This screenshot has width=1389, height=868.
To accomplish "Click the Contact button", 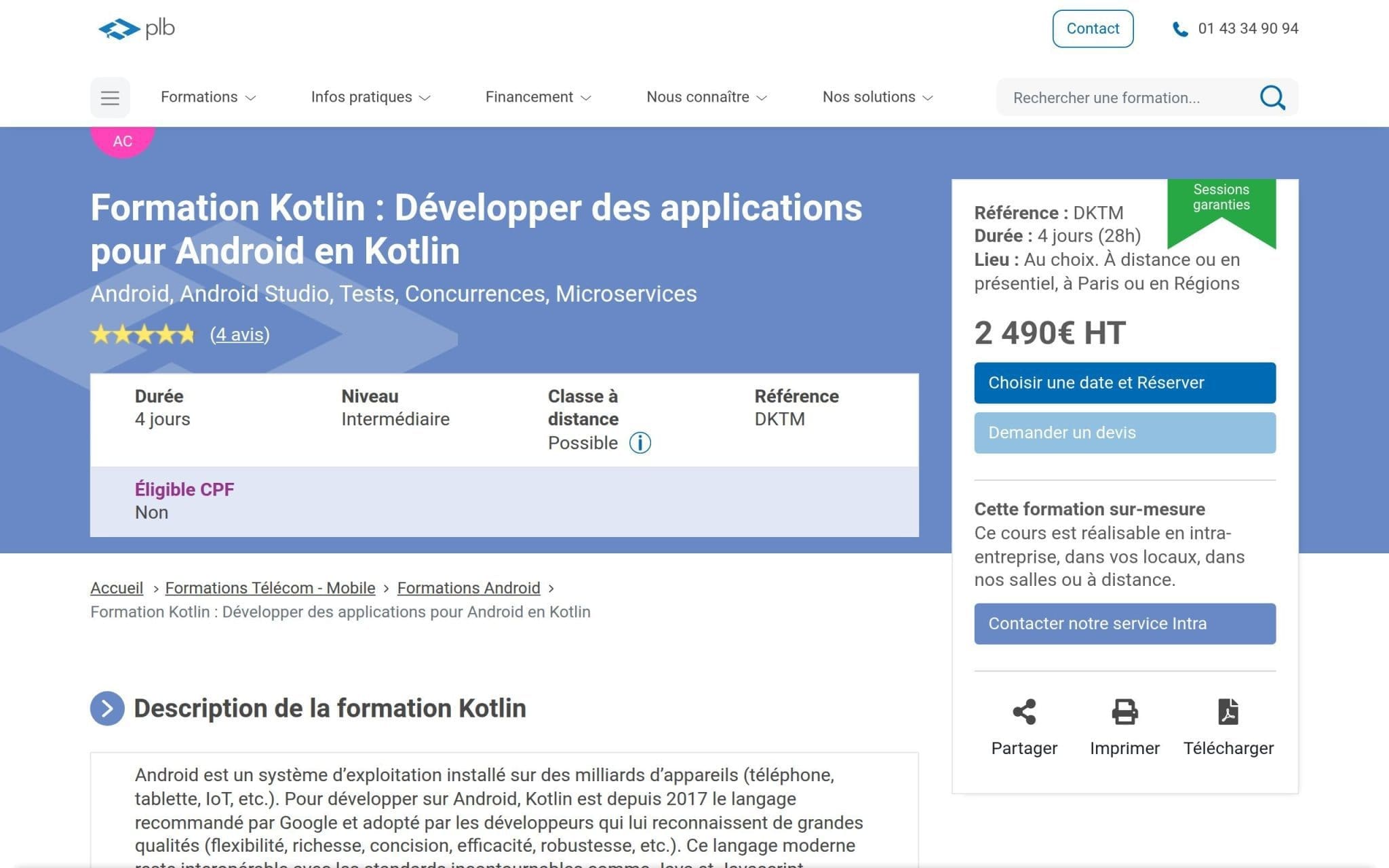I will coord(1093,28).
